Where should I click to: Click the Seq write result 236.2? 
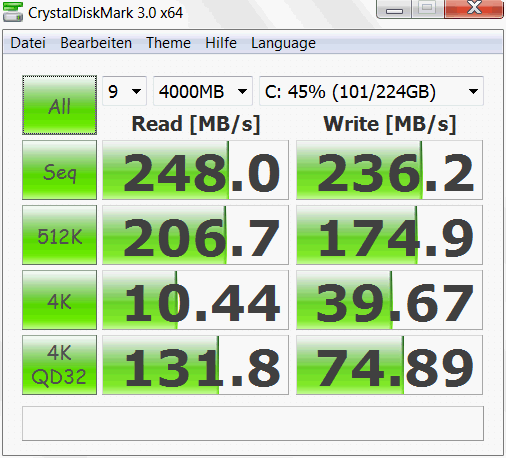[389, 170]
